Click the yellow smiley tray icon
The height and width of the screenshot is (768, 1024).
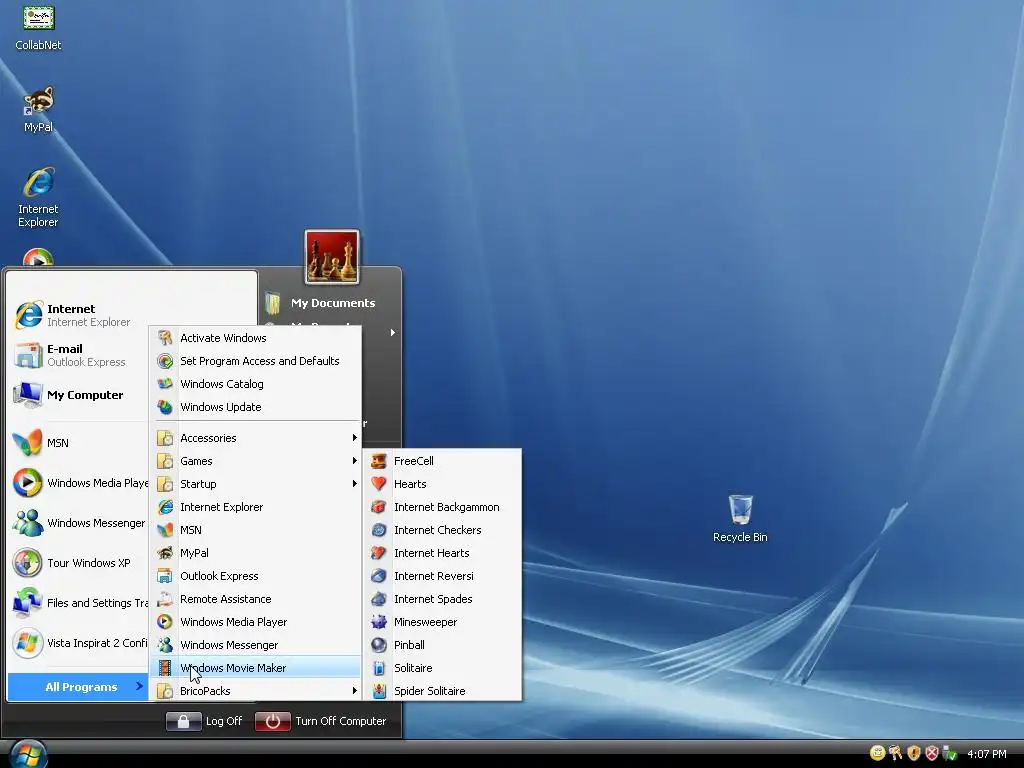[877, 753]
